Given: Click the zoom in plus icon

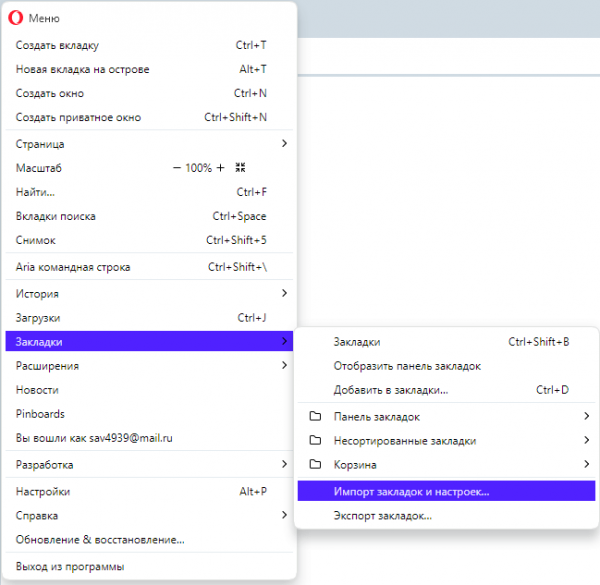Looking at the screenshot, I should coord(220,168).
